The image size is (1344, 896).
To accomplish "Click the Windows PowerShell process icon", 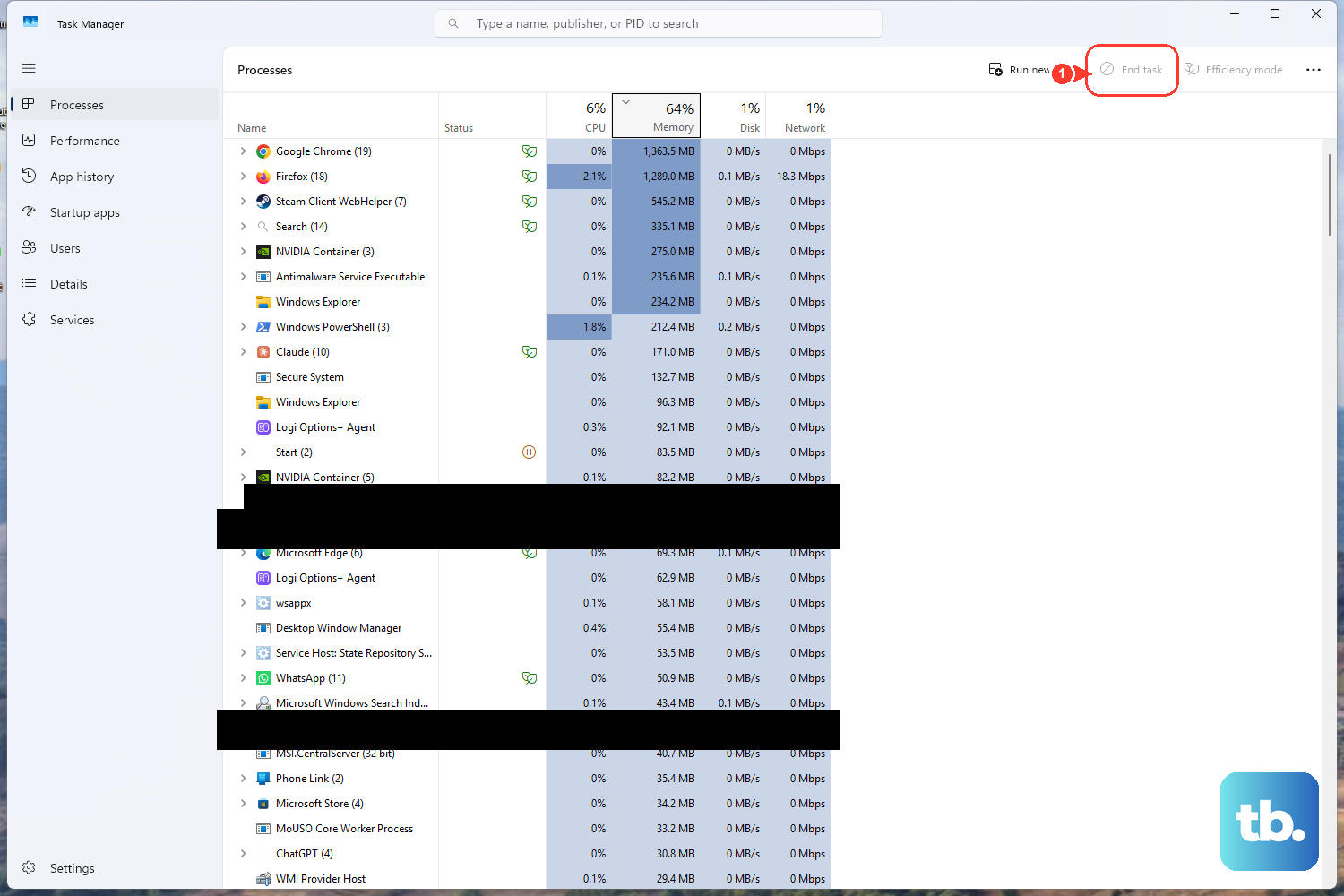I will pos(263,327).
